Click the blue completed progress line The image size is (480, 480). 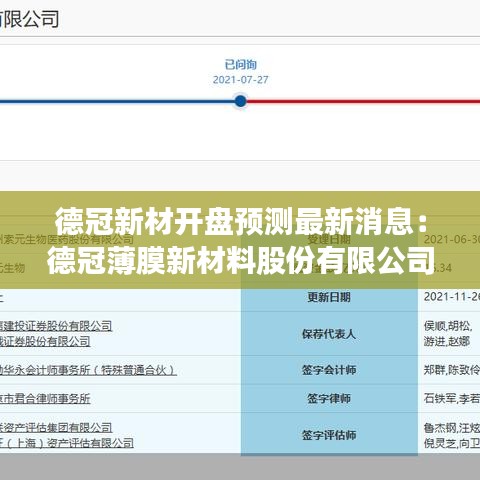[x=117, y=101]
